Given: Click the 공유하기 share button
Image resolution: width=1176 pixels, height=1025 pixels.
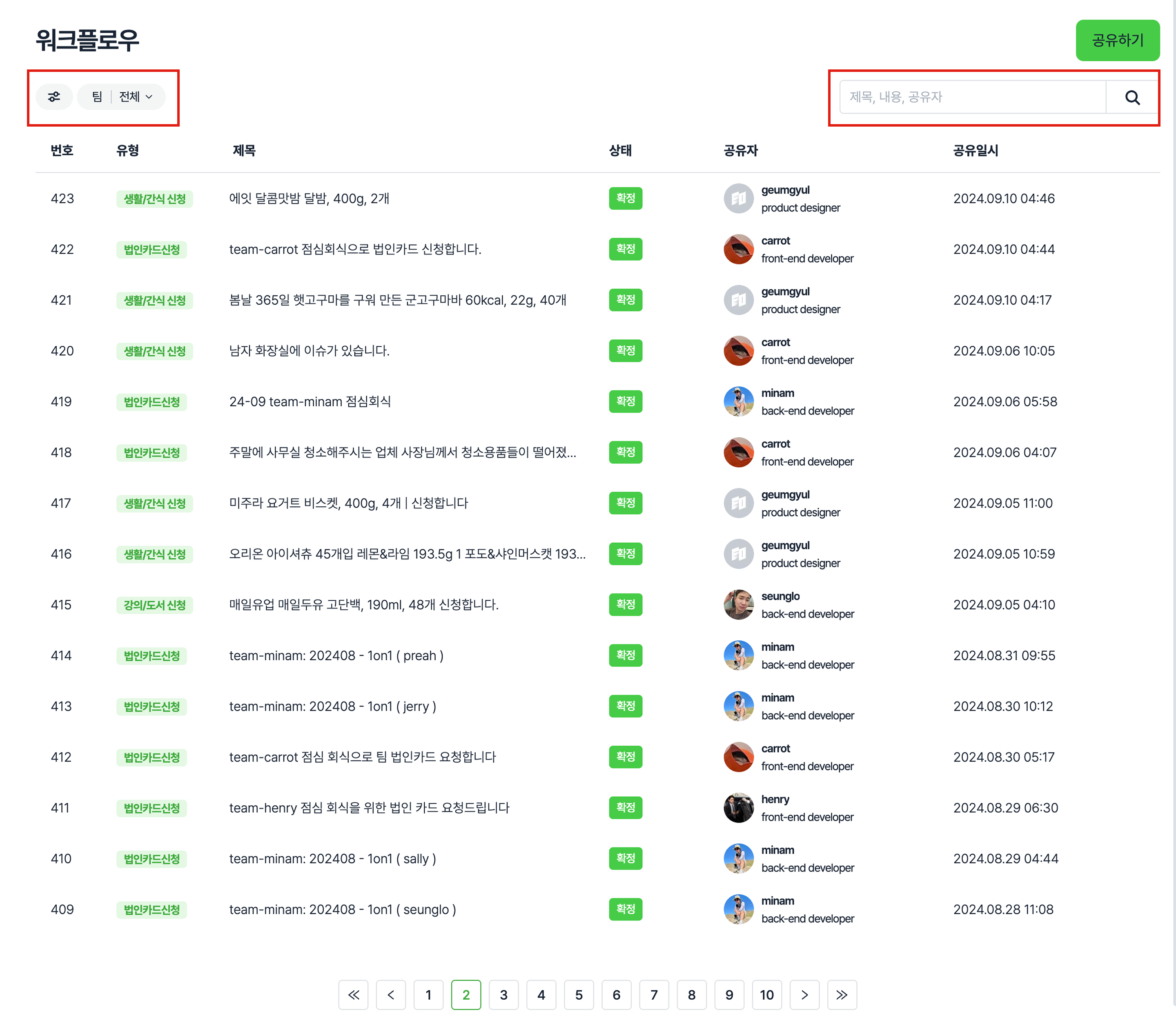Looking at the screenshot, I should point(1117,40).
